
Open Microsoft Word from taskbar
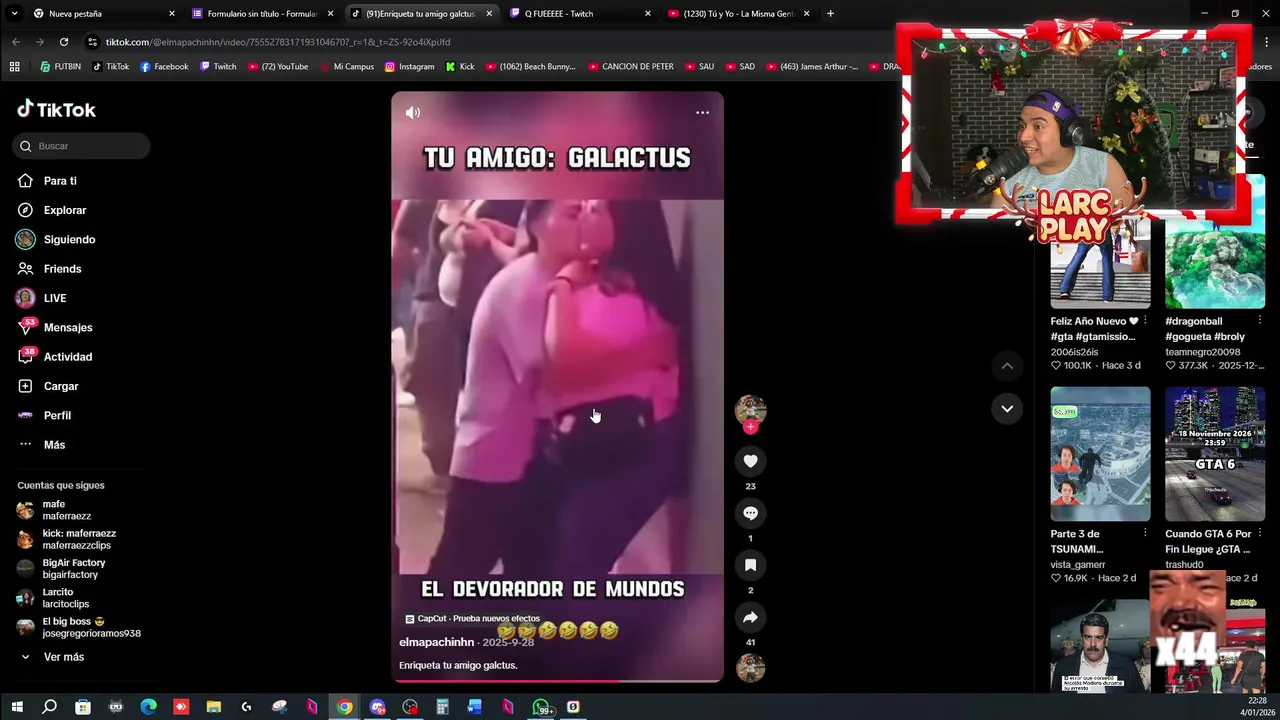pos(475,707)
